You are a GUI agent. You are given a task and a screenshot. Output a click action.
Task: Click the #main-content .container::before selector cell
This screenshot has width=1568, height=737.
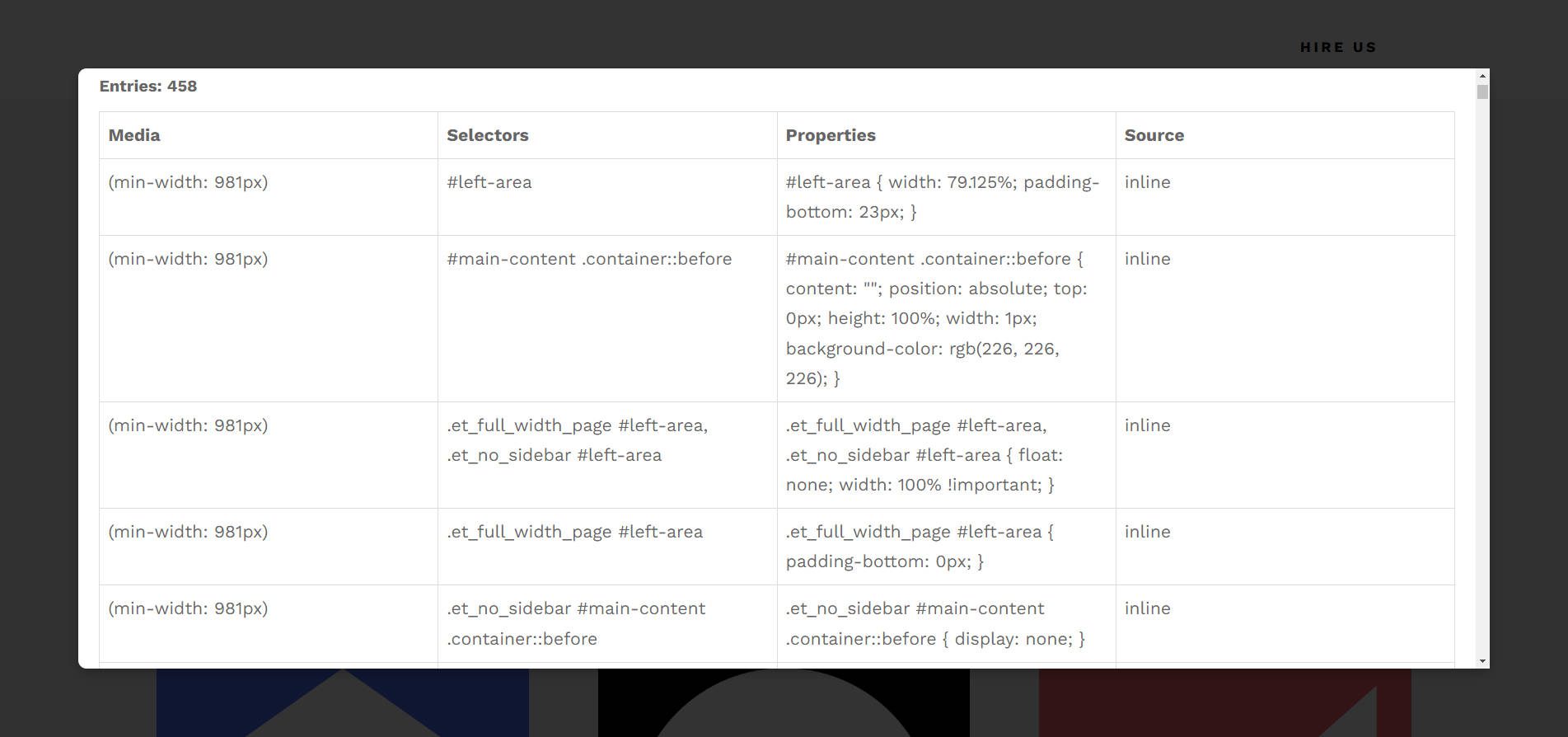coord(588,258)
